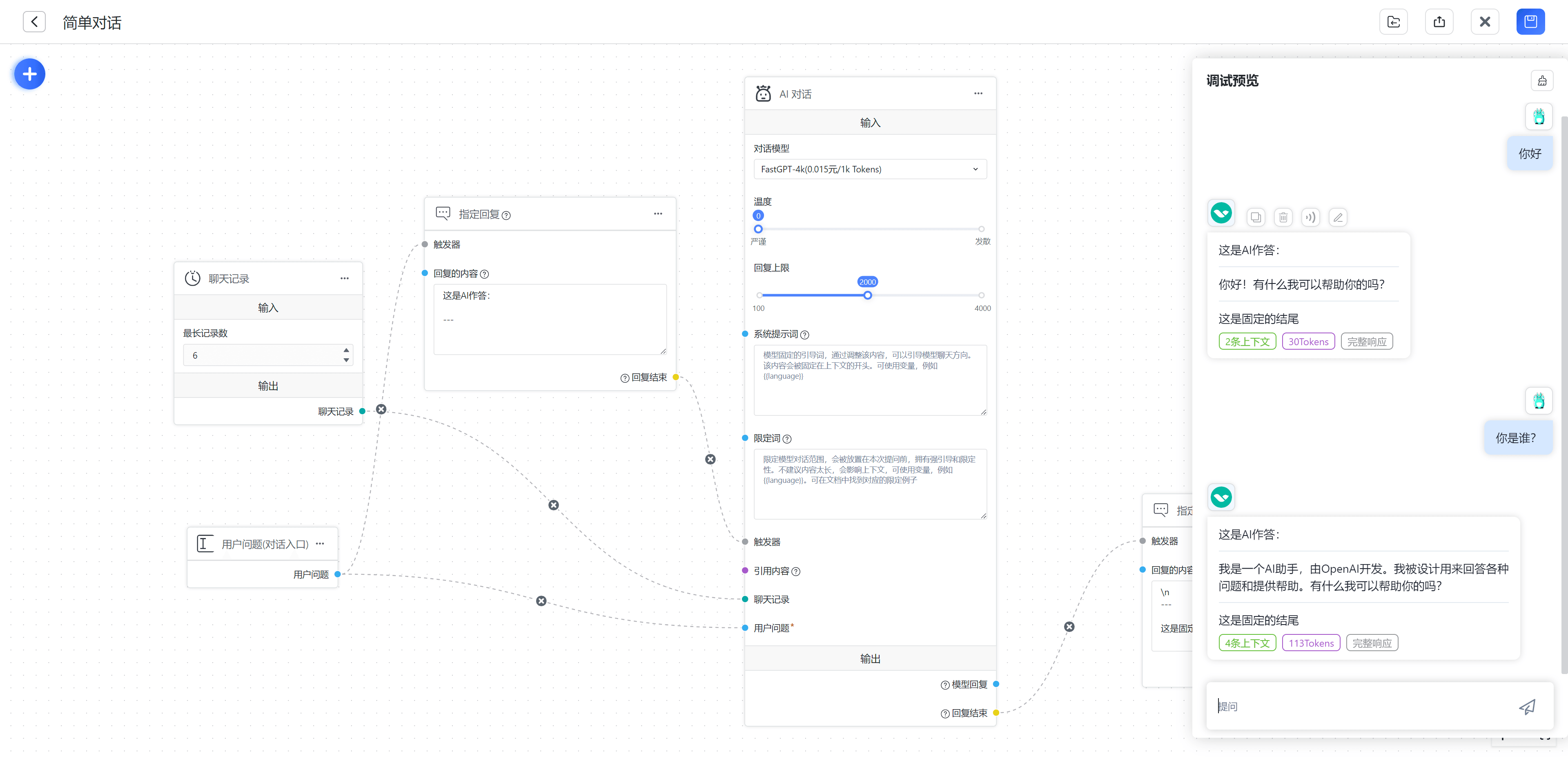Click the 系统提示词 text area
1568x759 pixels.
[x=870, y=381]
